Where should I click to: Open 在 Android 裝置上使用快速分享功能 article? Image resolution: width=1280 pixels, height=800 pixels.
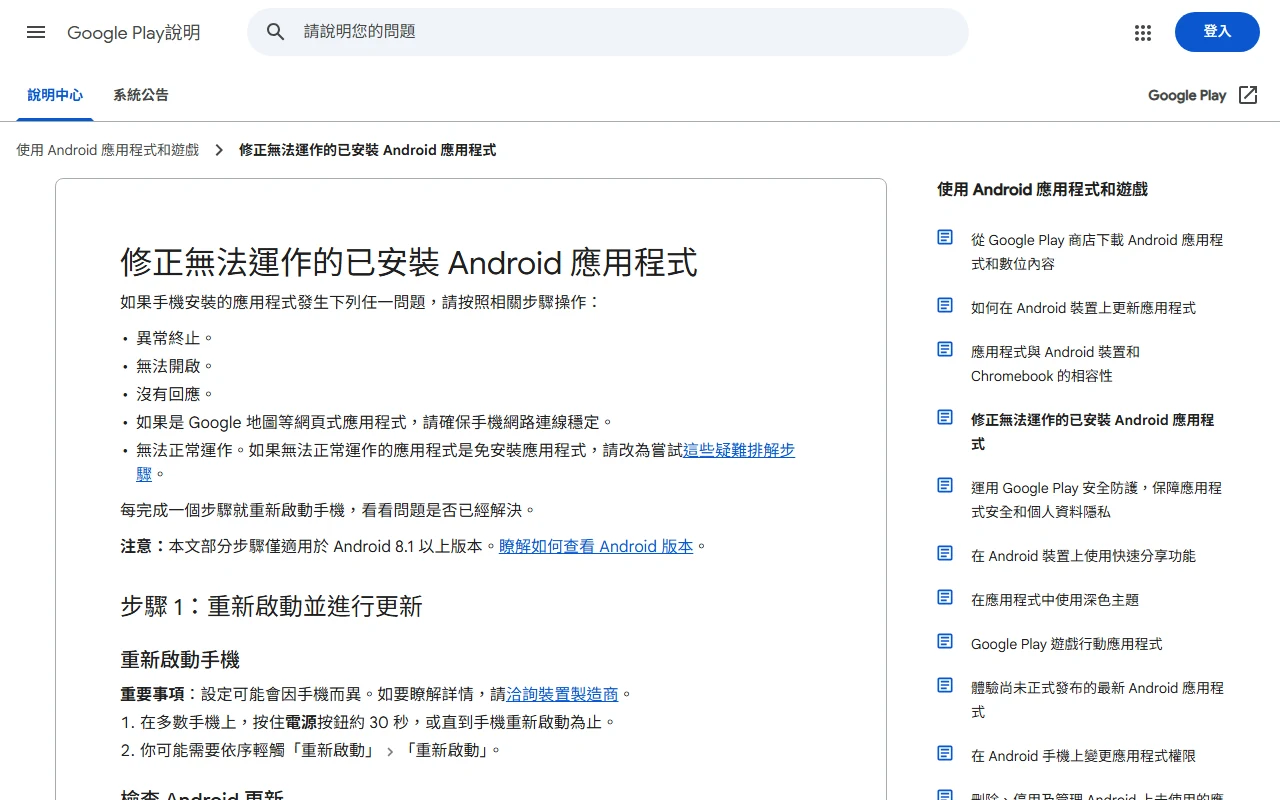point(1083,556)
